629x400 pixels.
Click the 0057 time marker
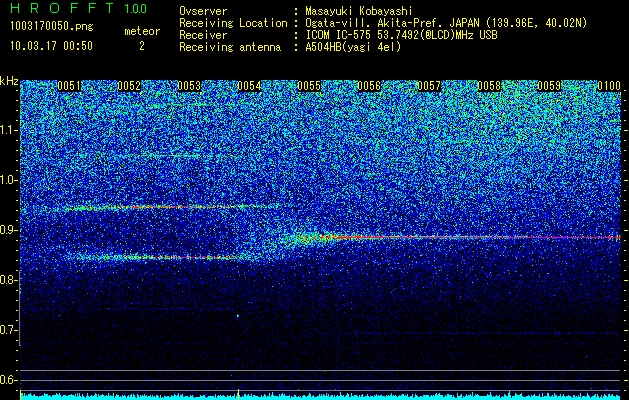tap(429, 86)
